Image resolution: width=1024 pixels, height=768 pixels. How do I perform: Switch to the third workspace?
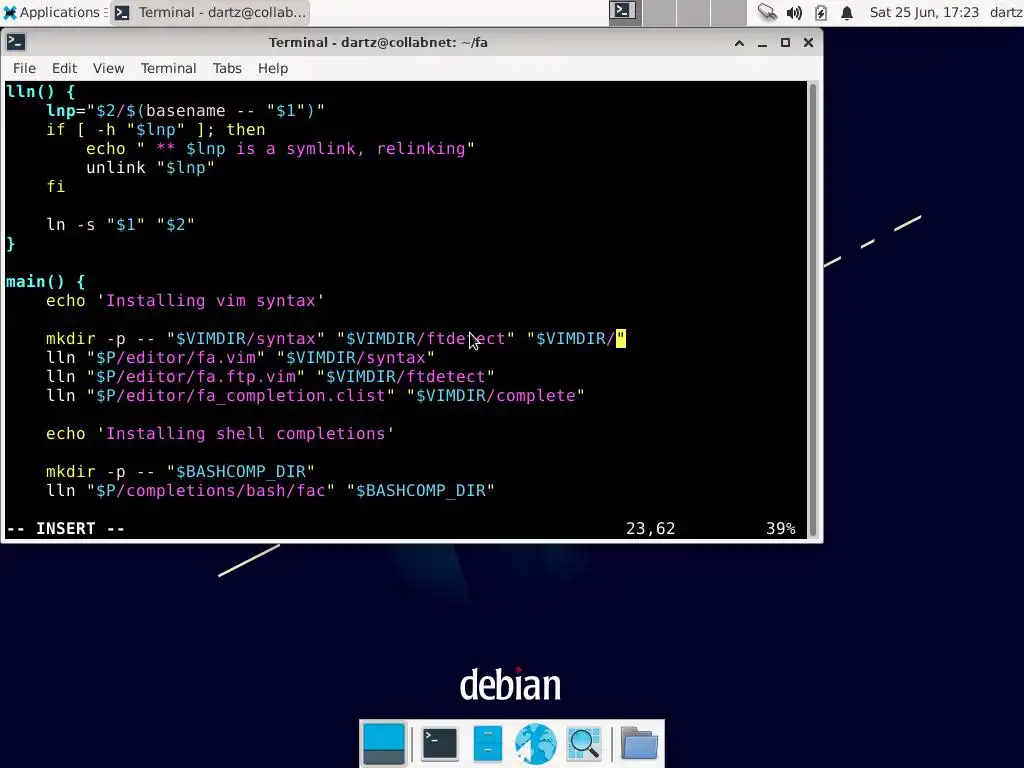coord(694,12)
